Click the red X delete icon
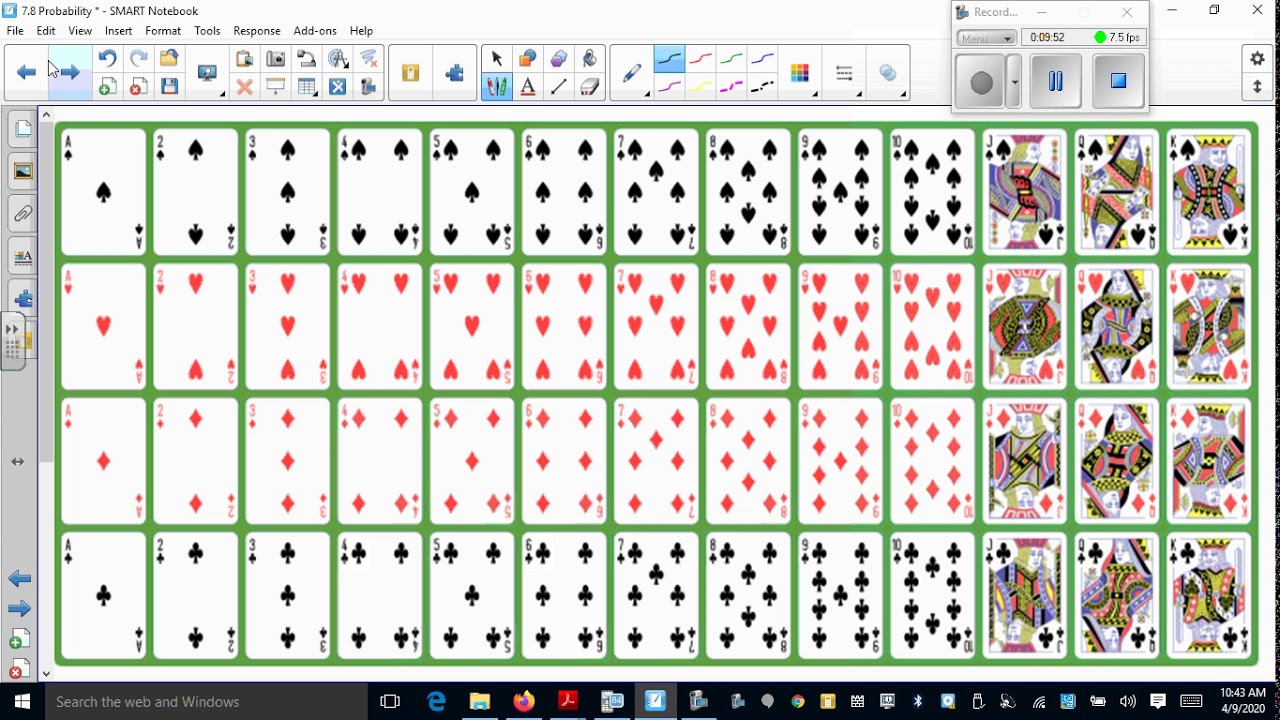1280x720 pixels. click(244, 87)
